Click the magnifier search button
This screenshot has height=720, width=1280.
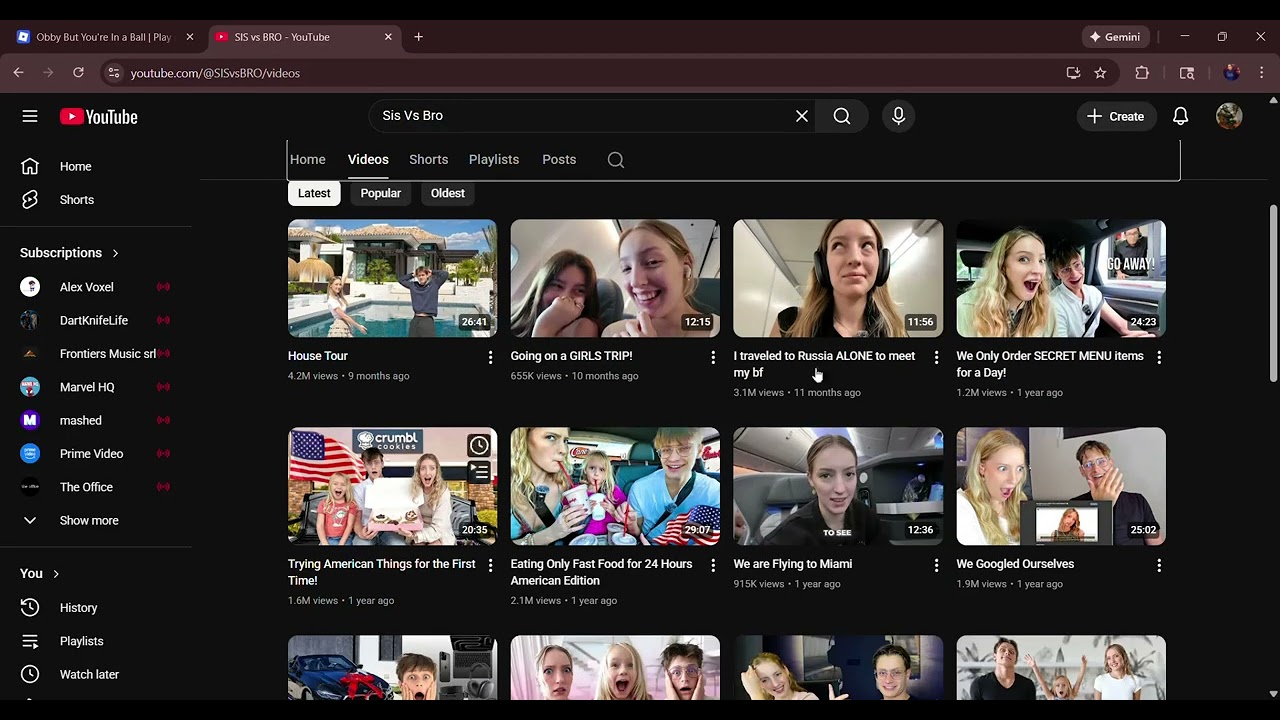coord(842,116)
